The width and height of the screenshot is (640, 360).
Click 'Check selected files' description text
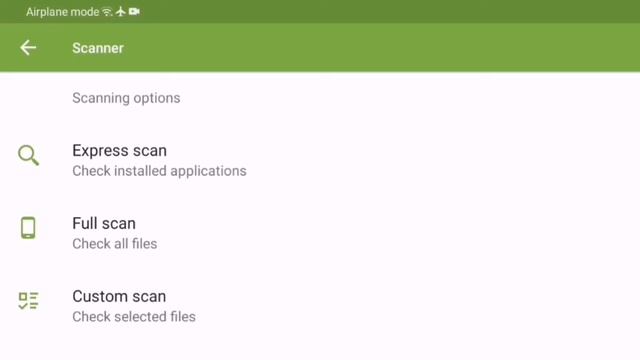[134, 317]
